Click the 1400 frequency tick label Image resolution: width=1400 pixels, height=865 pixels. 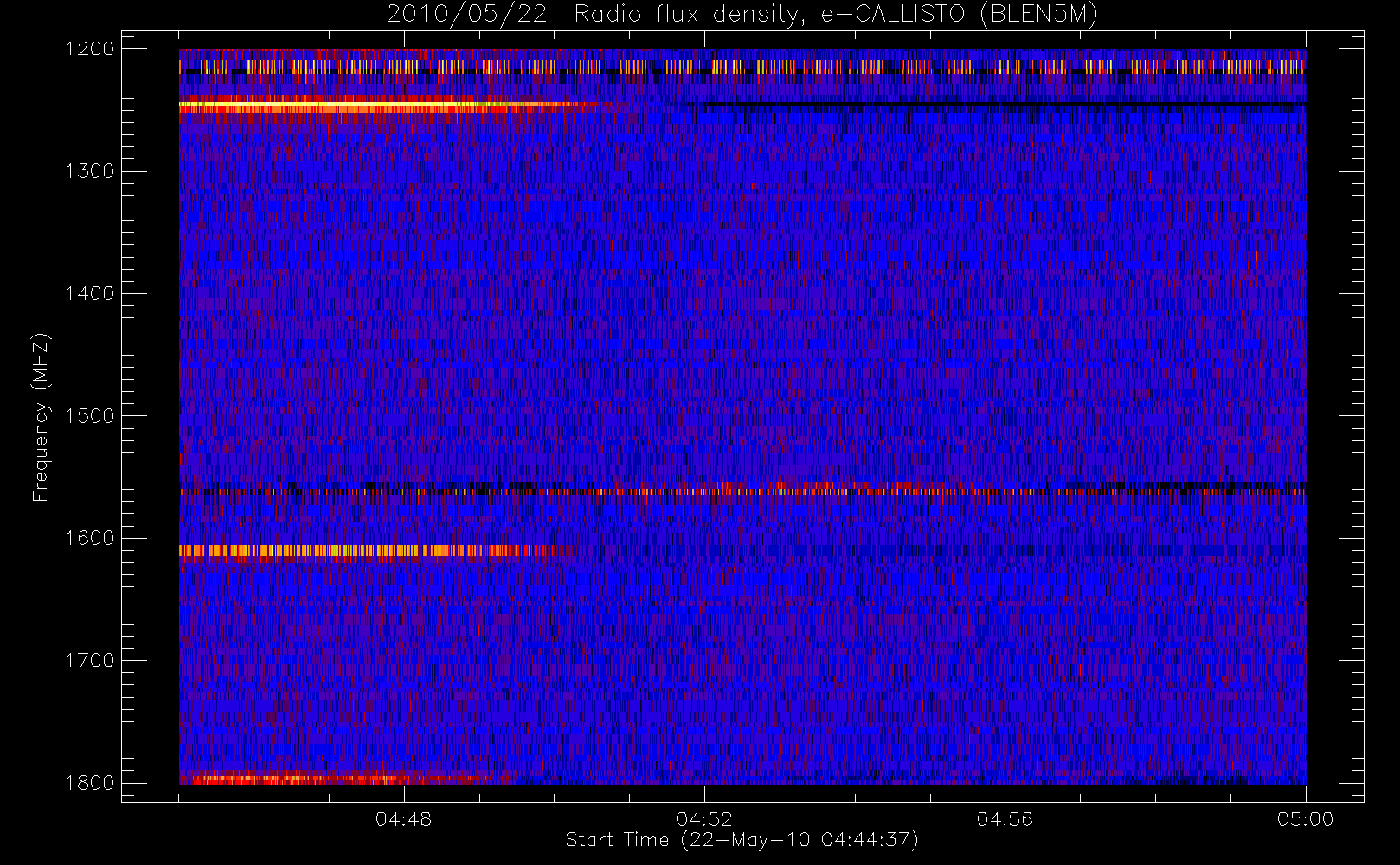point(90,293)
